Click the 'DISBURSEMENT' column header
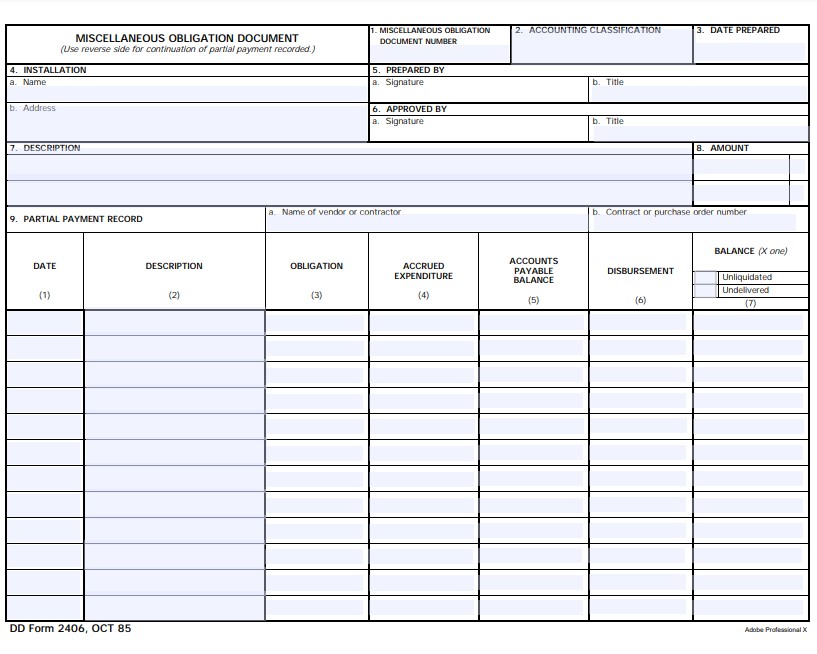This screenshot has width=817, height=654. point(640,271)
